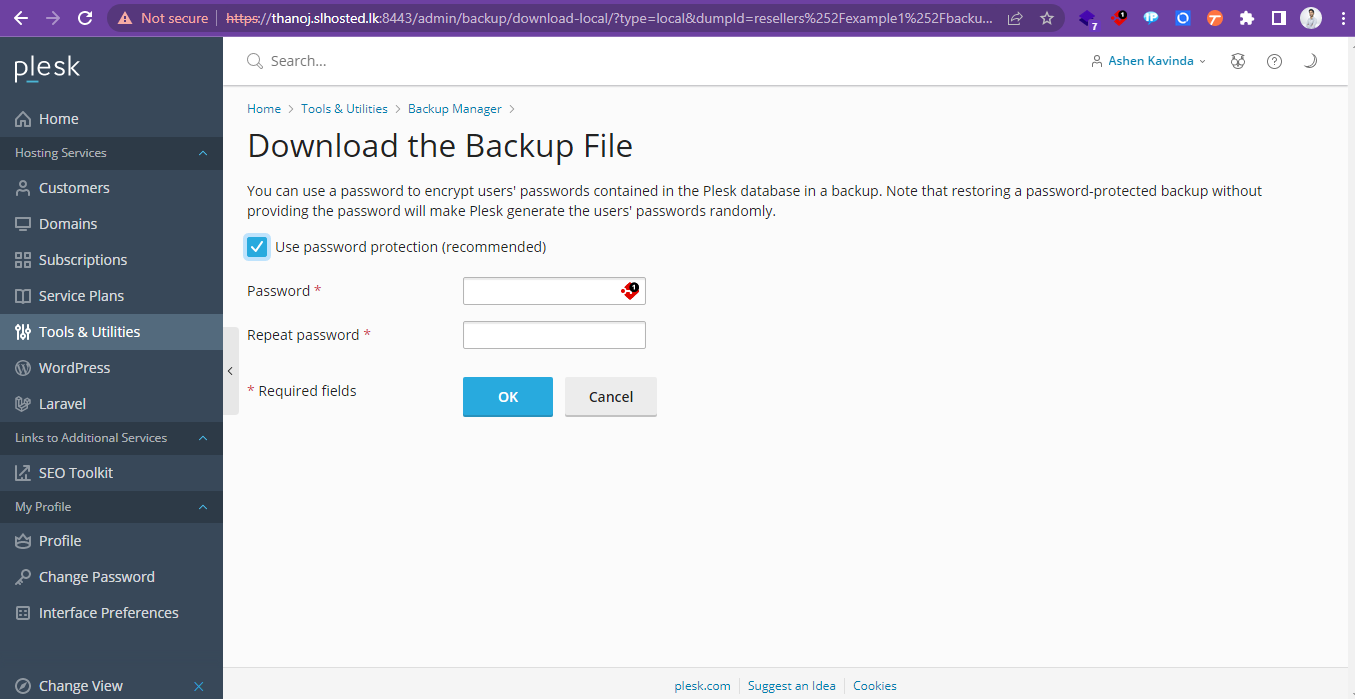
Task: Open the browser extensions puzzle icon
Action: tap(1247, 18)
